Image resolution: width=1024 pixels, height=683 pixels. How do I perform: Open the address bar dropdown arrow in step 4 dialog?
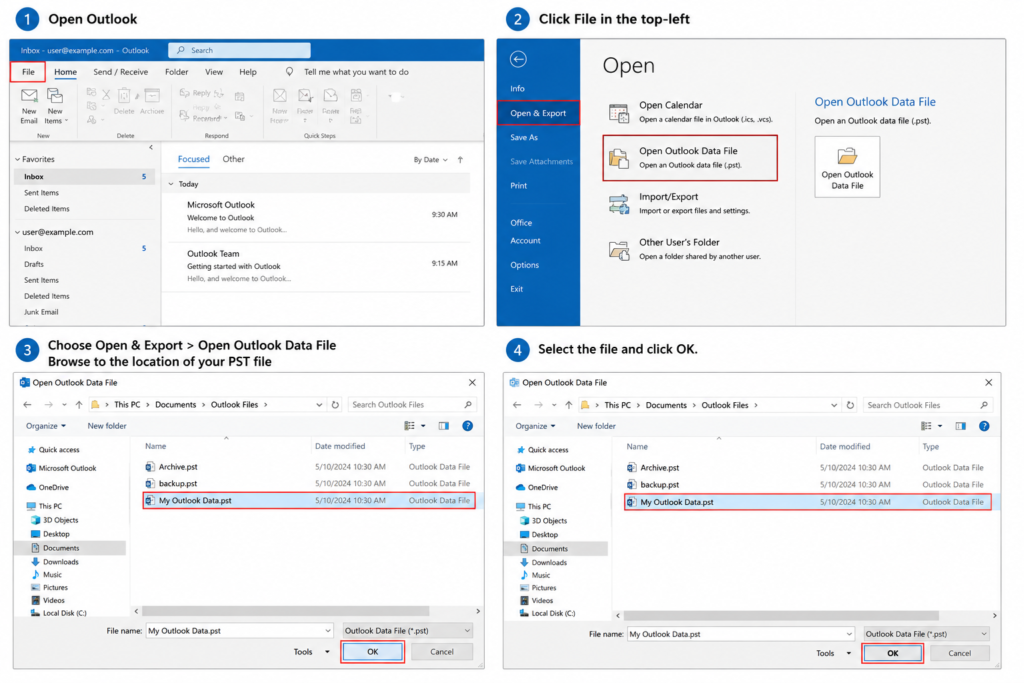[834, 405]
